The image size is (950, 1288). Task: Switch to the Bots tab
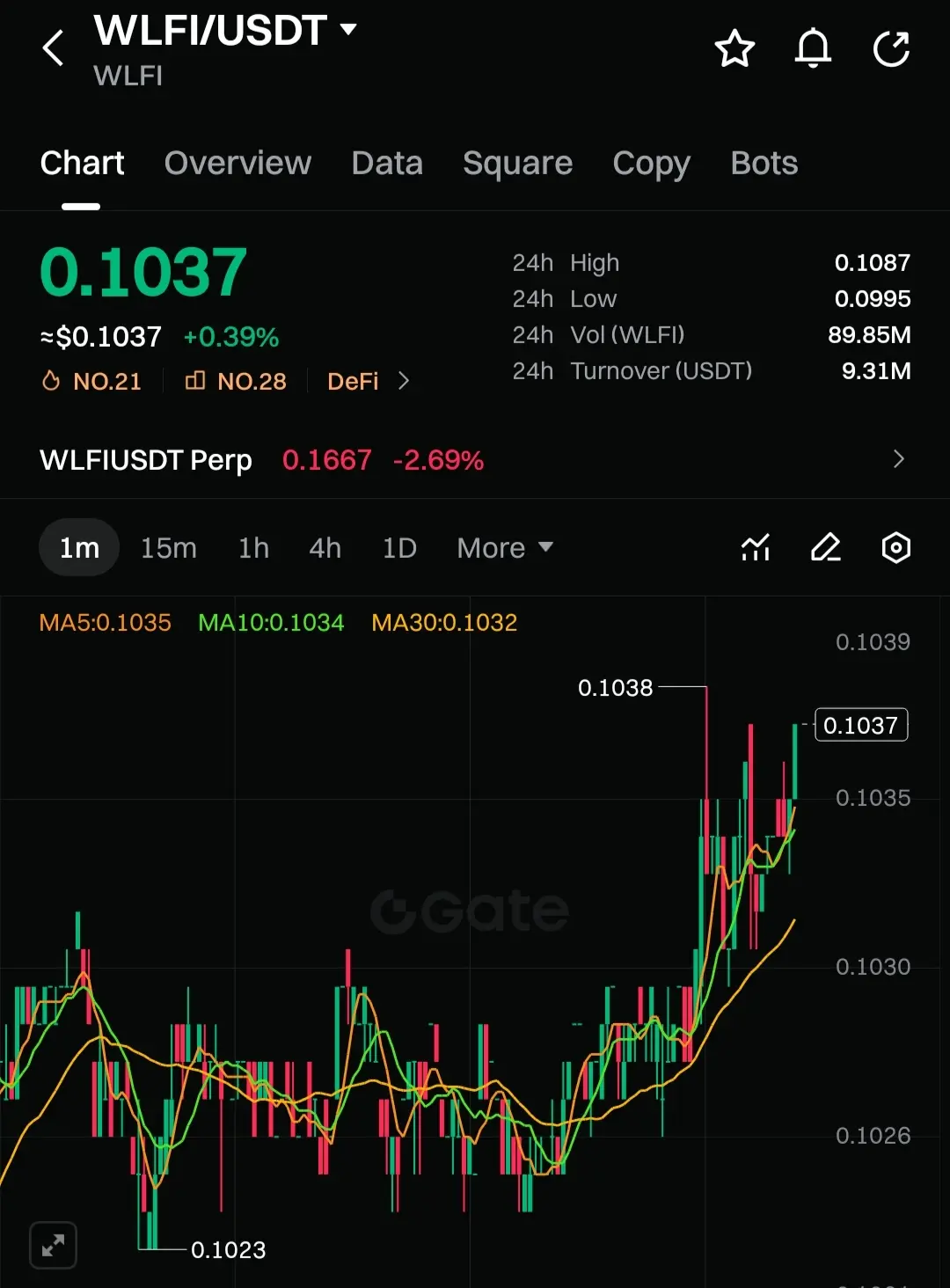click(x=764, y=164)
